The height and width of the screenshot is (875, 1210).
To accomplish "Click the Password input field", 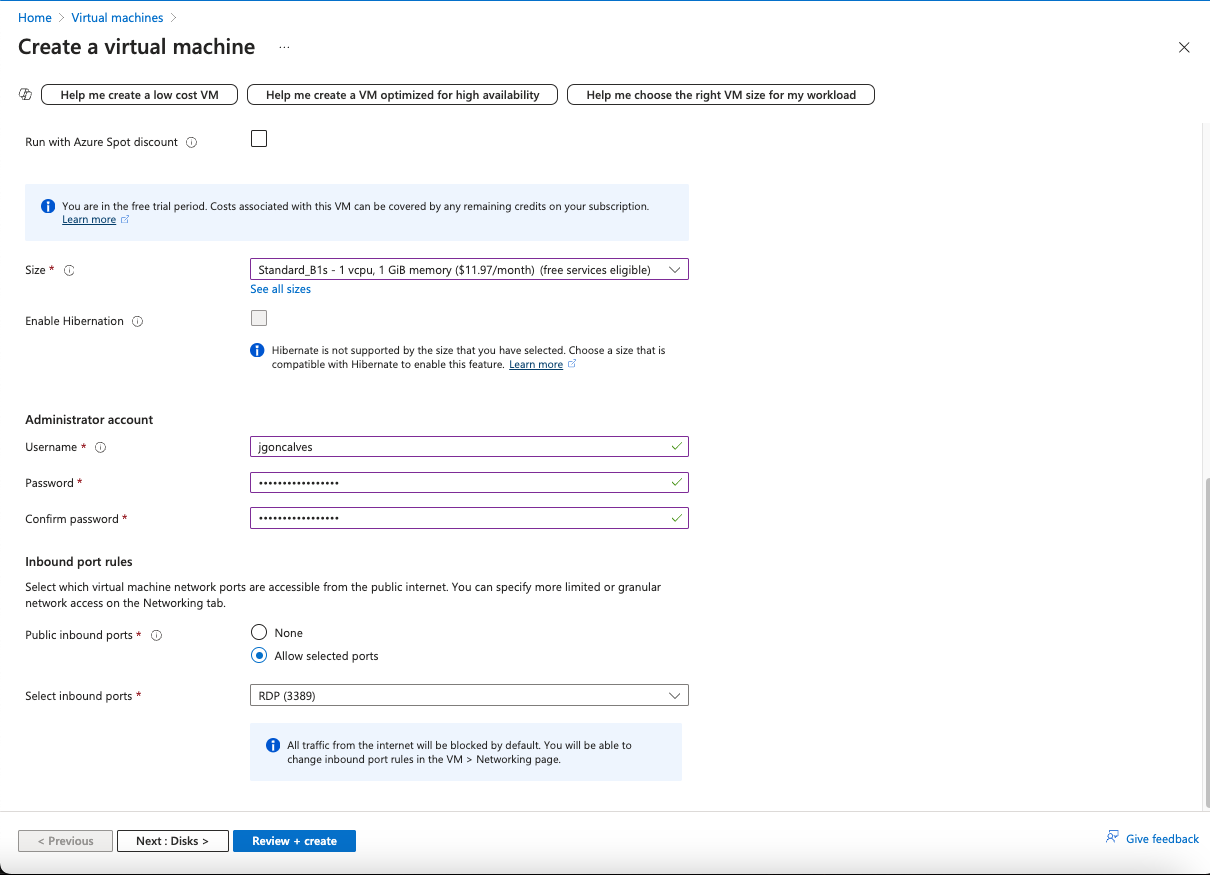I will [x=469, y=482].
